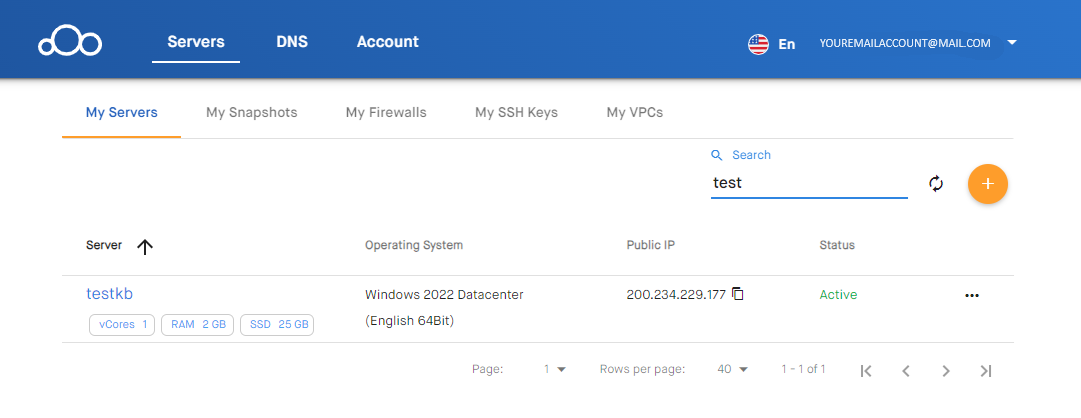Viewport: 1081px width, 418px height.
Task: Toggle ascending sort arrow next to Server
Action: tap(144, 247)
